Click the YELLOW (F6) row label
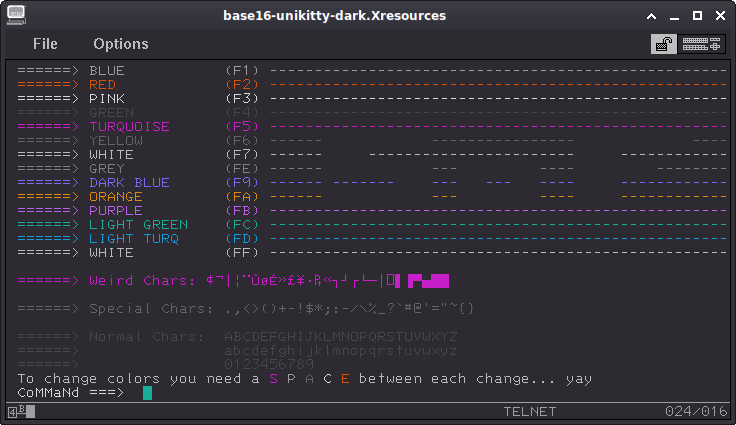 tap(116, 140)
